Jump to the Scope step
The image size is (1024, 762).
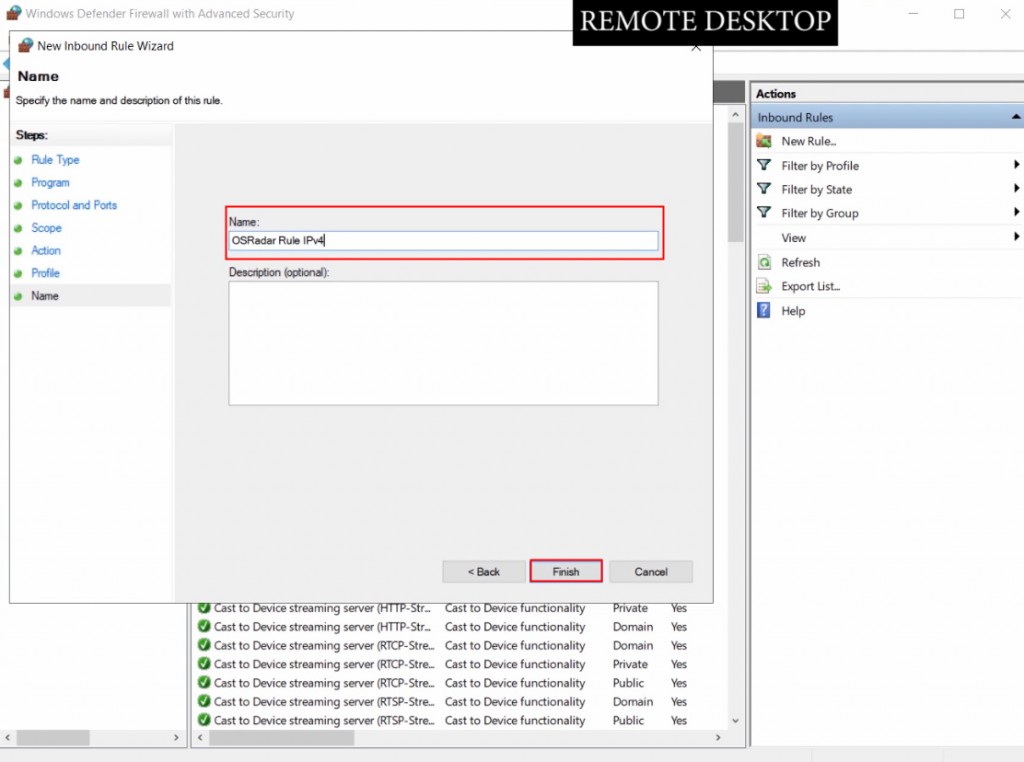tap(46, 228)
